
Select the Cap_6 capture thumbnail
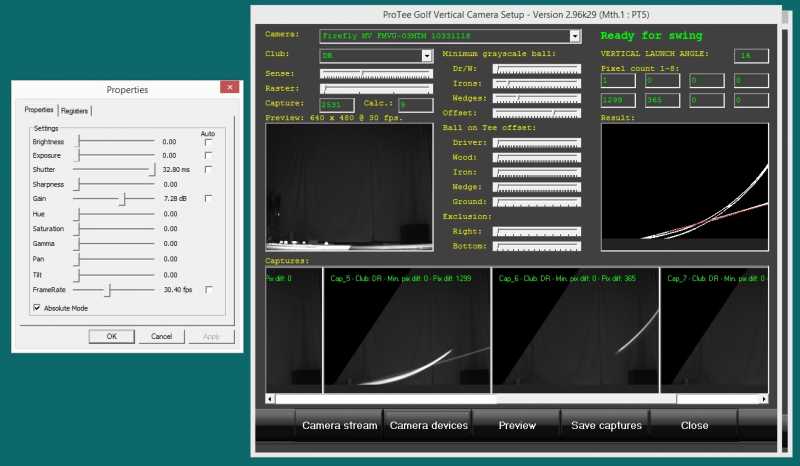(576, 330)
